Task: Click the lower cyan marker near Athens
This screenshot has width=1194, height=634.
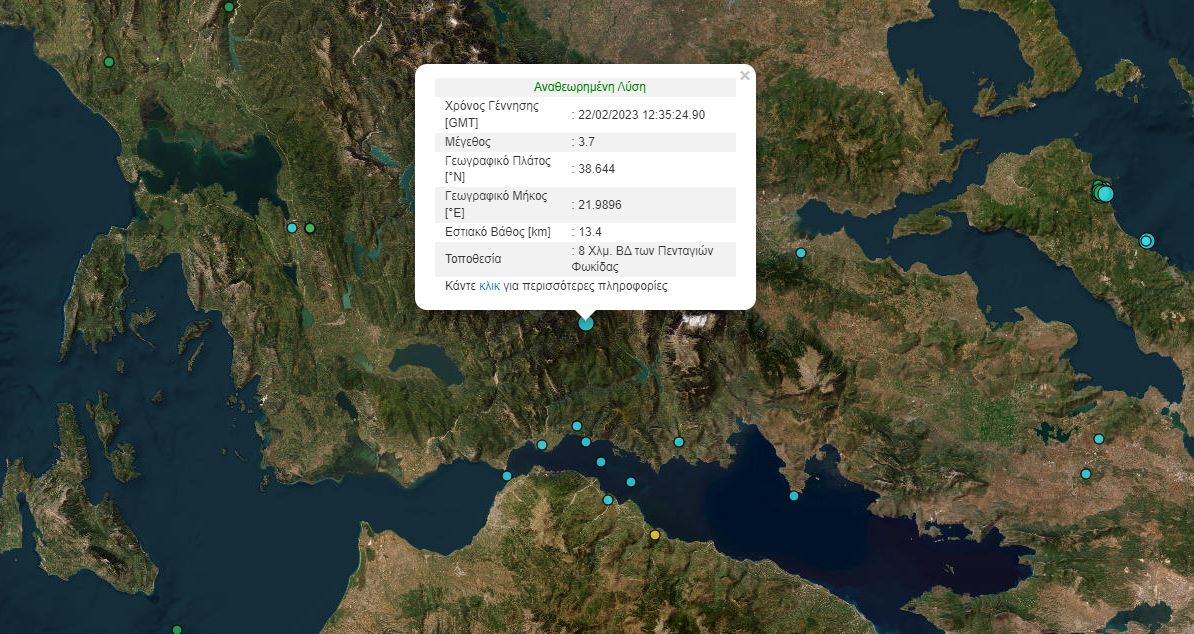Action: click(1086, 474)
